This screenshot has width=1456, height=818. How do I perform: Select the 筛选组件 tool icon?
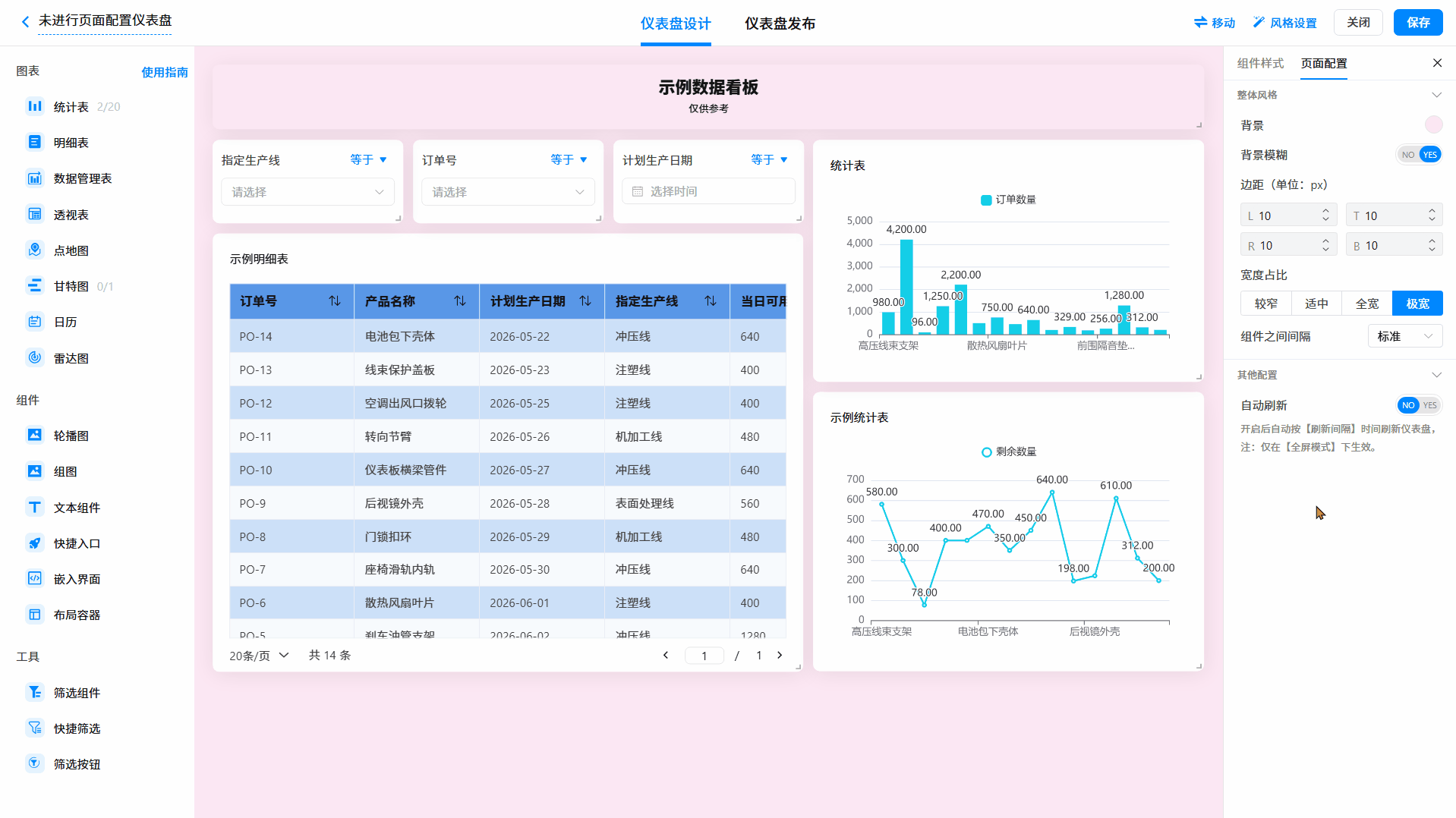tap(35, 692)
